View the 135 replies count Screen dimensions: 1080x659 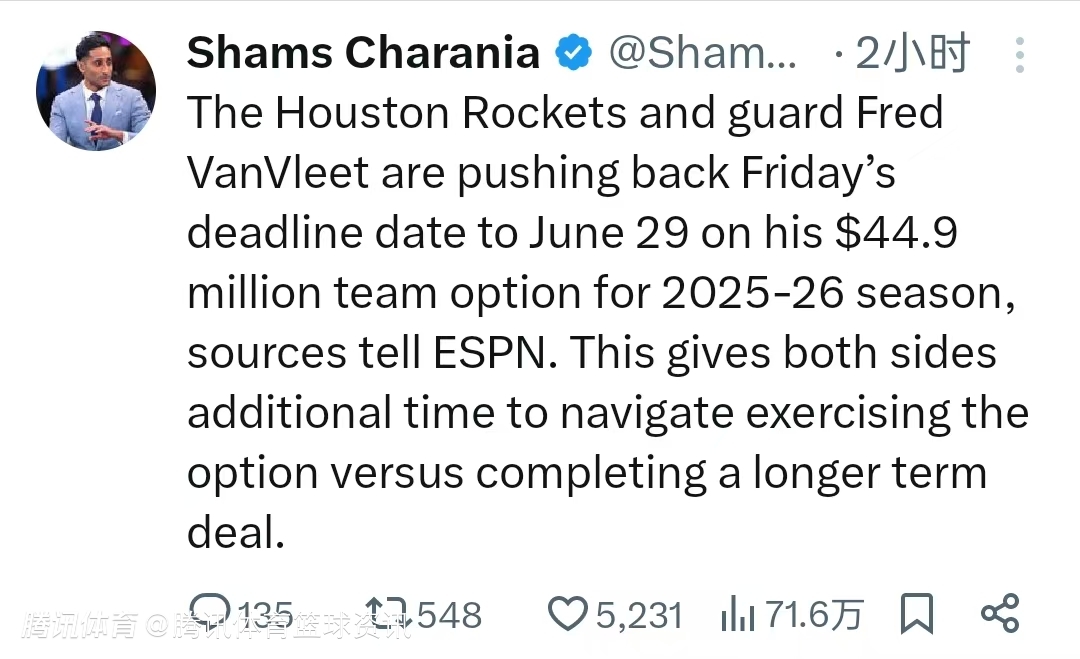pos(266,614)
